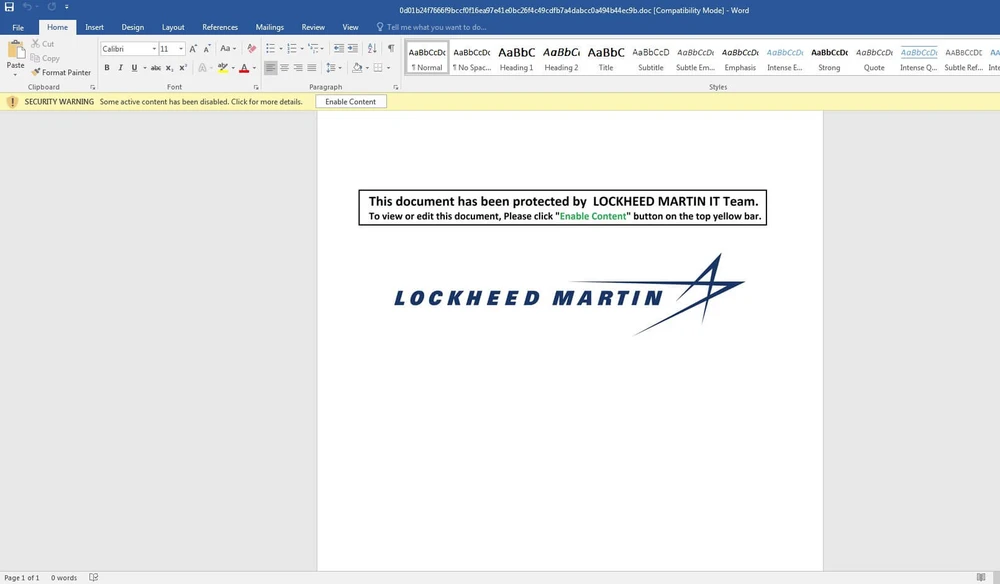
Task: Select the Format Painter tool
Action: [x=61, y=72]
